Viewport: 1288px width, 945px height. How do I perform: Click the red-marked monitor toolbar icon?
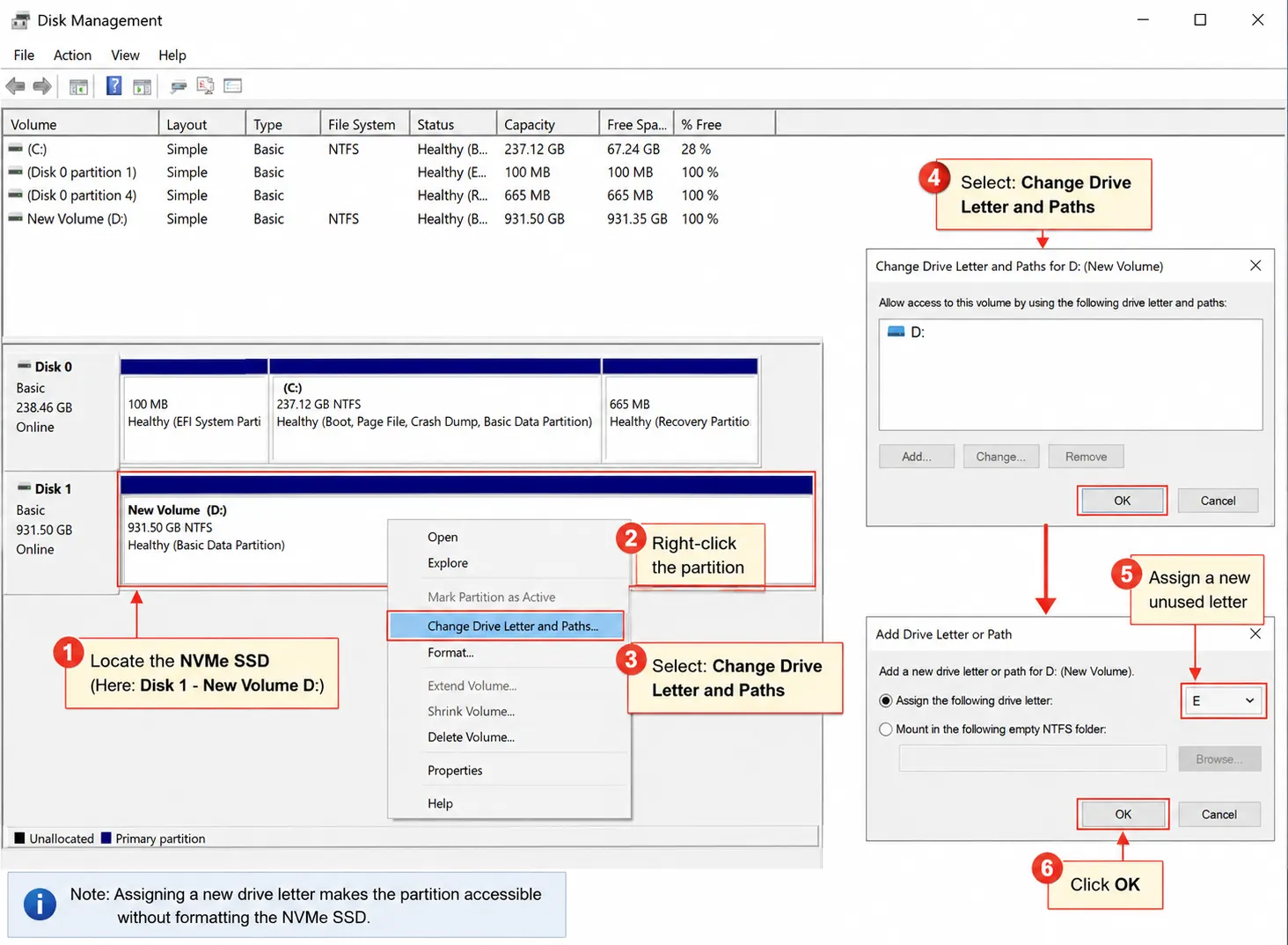pos(205,85)
